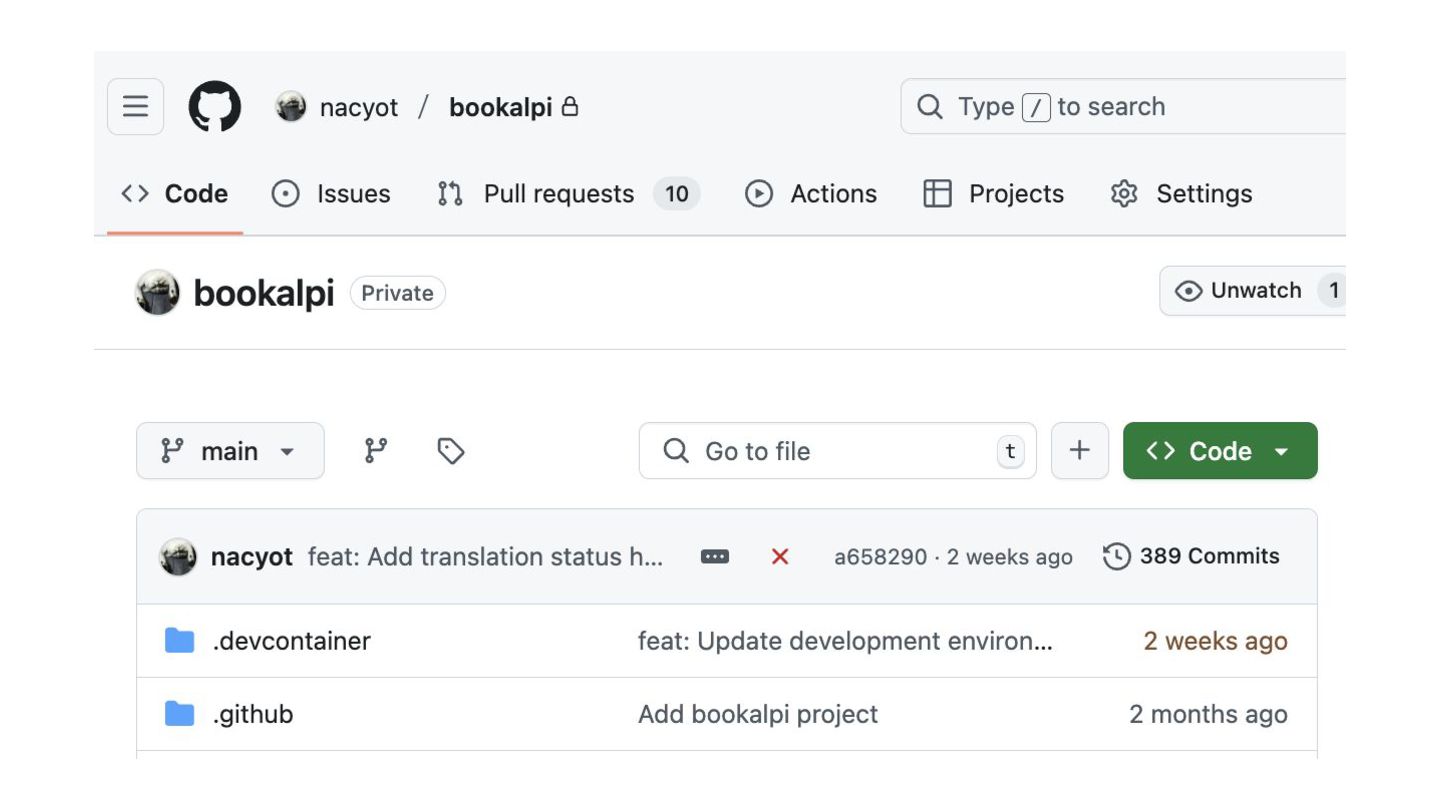Open the main branch dropdown
1440x810 pixels.
click(x=230, y=451)
